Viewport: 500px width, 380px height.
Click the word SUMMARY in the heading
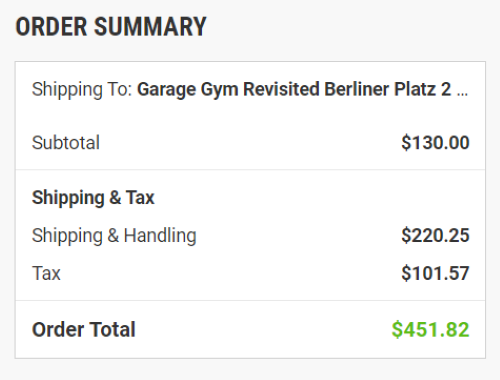coord(150,27)
